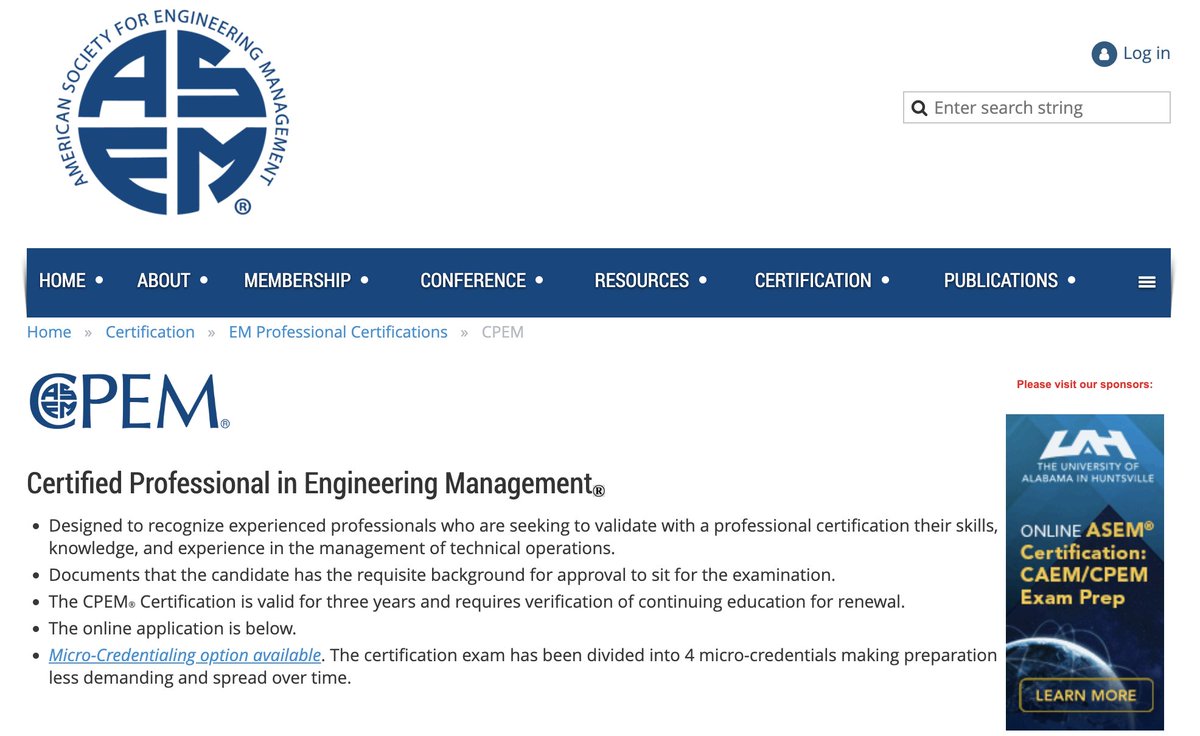Focus the Enter search string field
1200x736 pixels.
click(x=1036, y=108)
